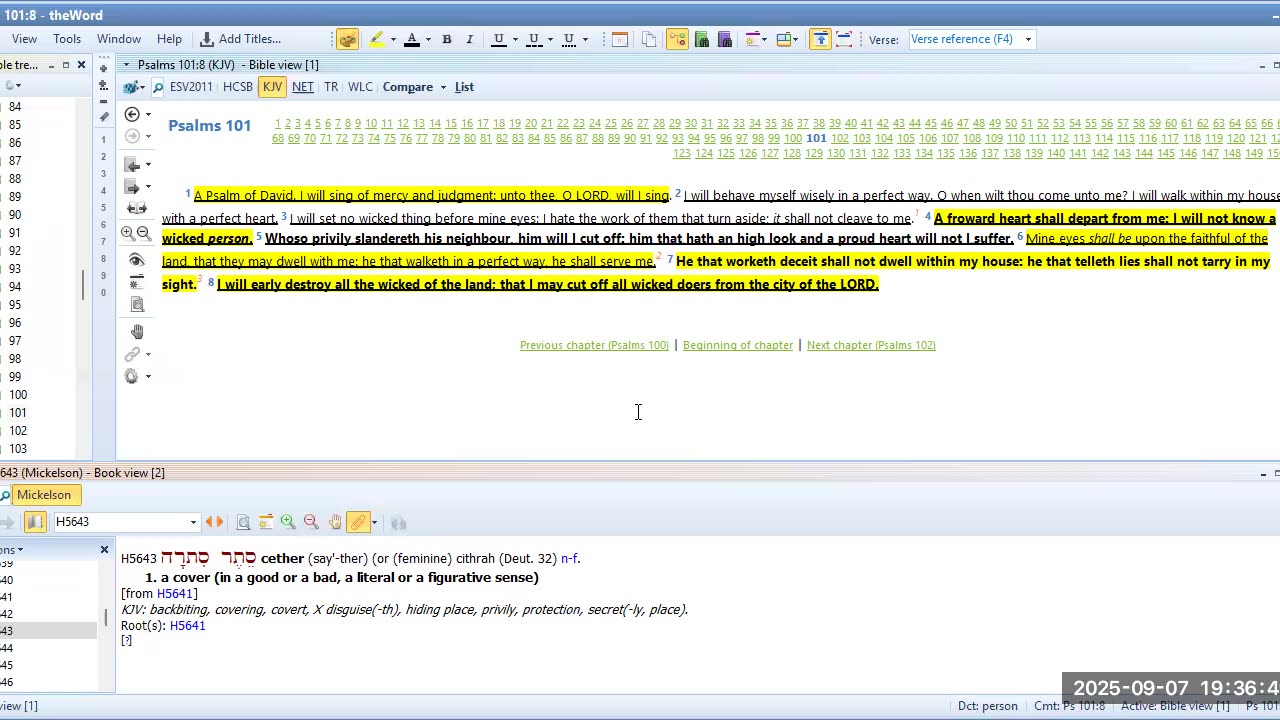
Task: Zoom in the Bible view text
Action: pyautogui.click(x=128, y=233)
